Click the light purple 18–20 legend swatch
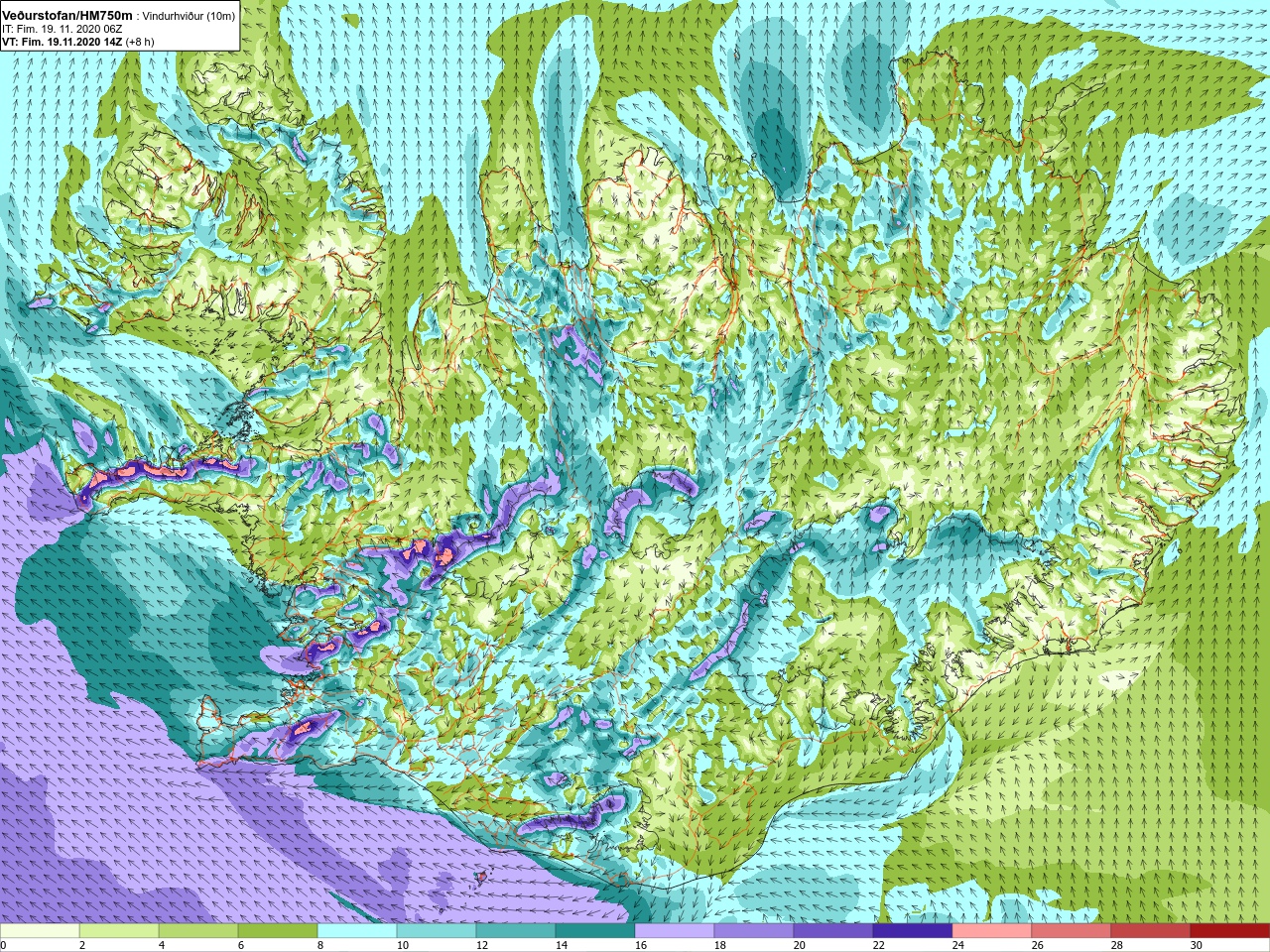Image resolution: width=1270 pixels, height=952 pixels. (x=754, y=932)
